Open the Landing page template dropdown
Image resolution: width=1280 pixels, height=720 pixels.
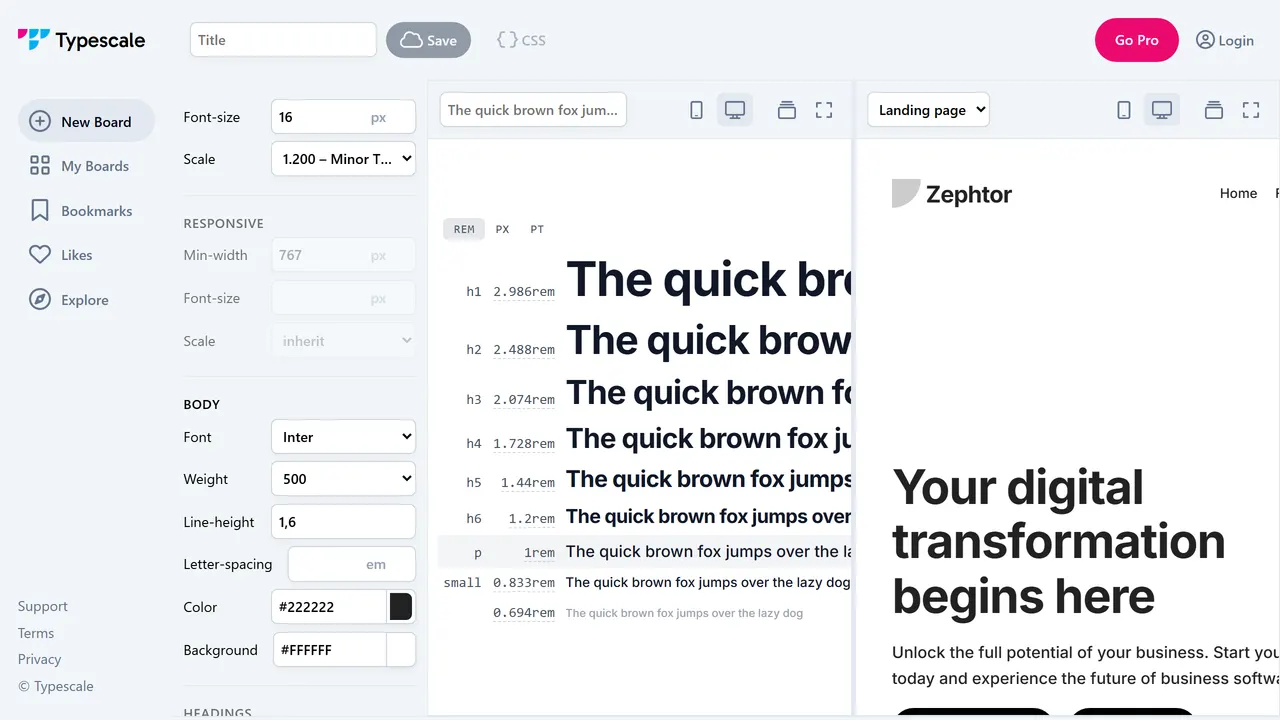[928, 110]
